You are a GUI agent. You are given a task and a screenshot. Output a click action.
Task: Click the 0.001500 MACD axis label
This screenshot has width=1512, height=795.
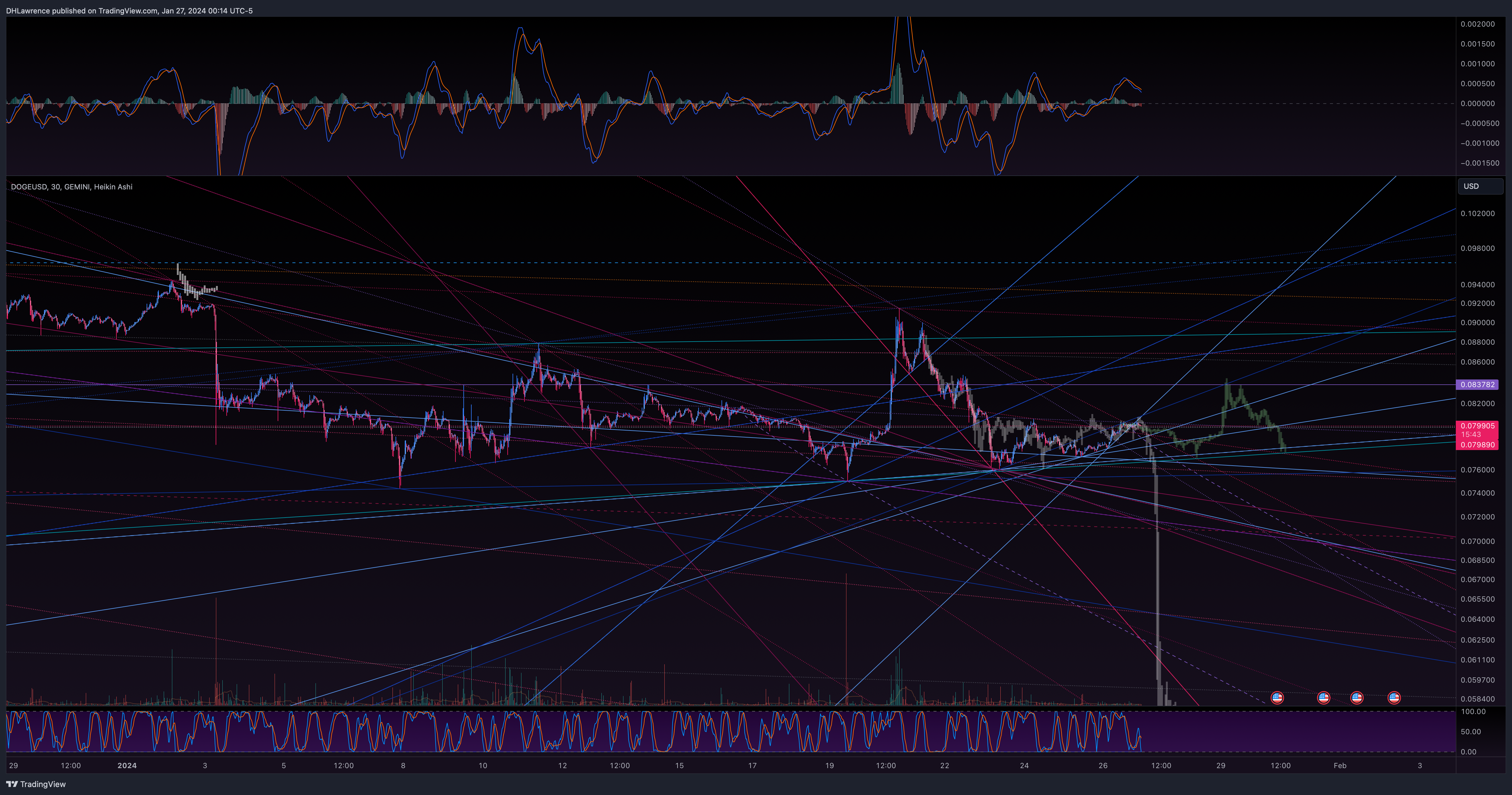(1477, 44)
